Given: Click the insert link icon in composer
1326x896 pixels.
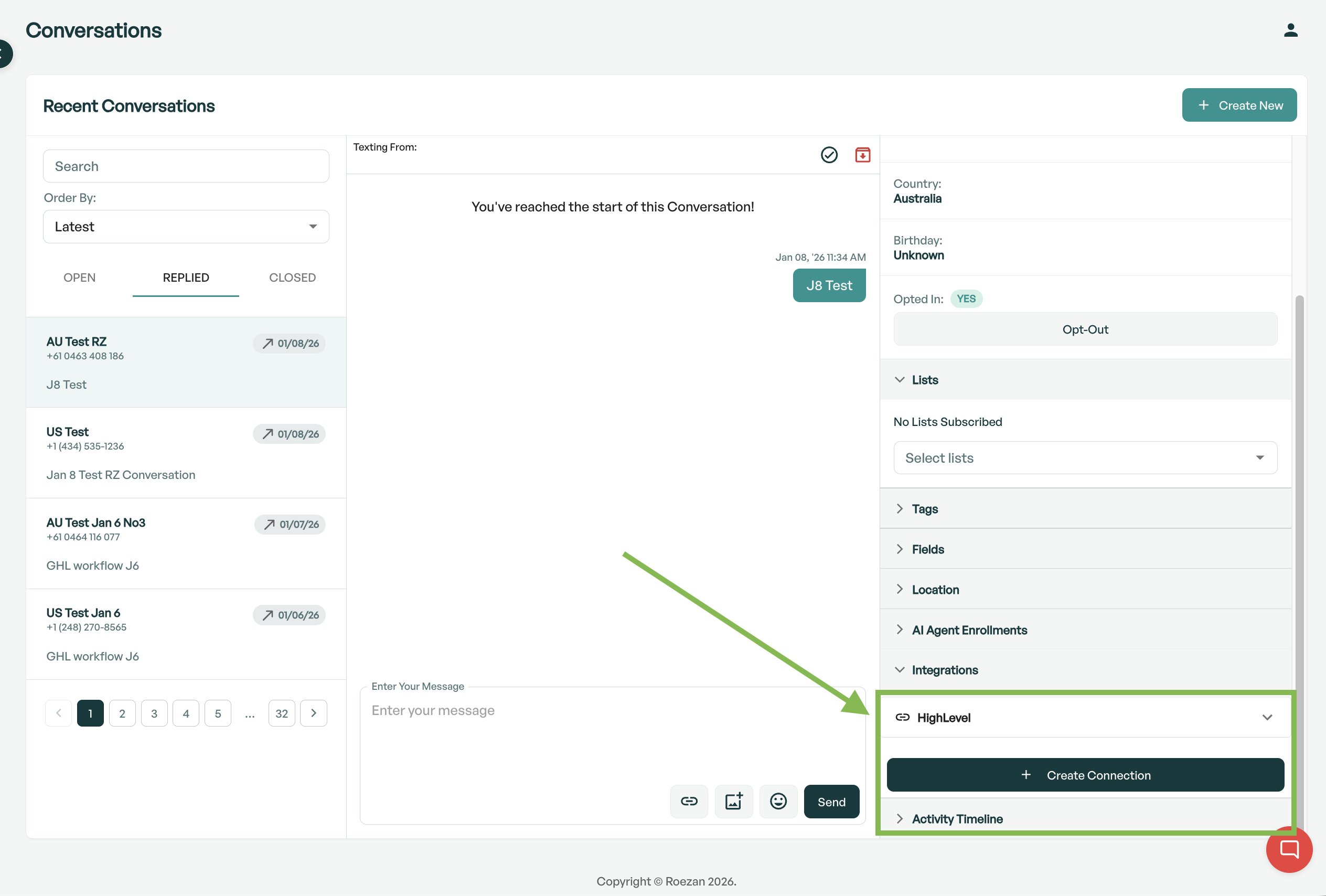Looking at the screenshot, I should 689,801.
